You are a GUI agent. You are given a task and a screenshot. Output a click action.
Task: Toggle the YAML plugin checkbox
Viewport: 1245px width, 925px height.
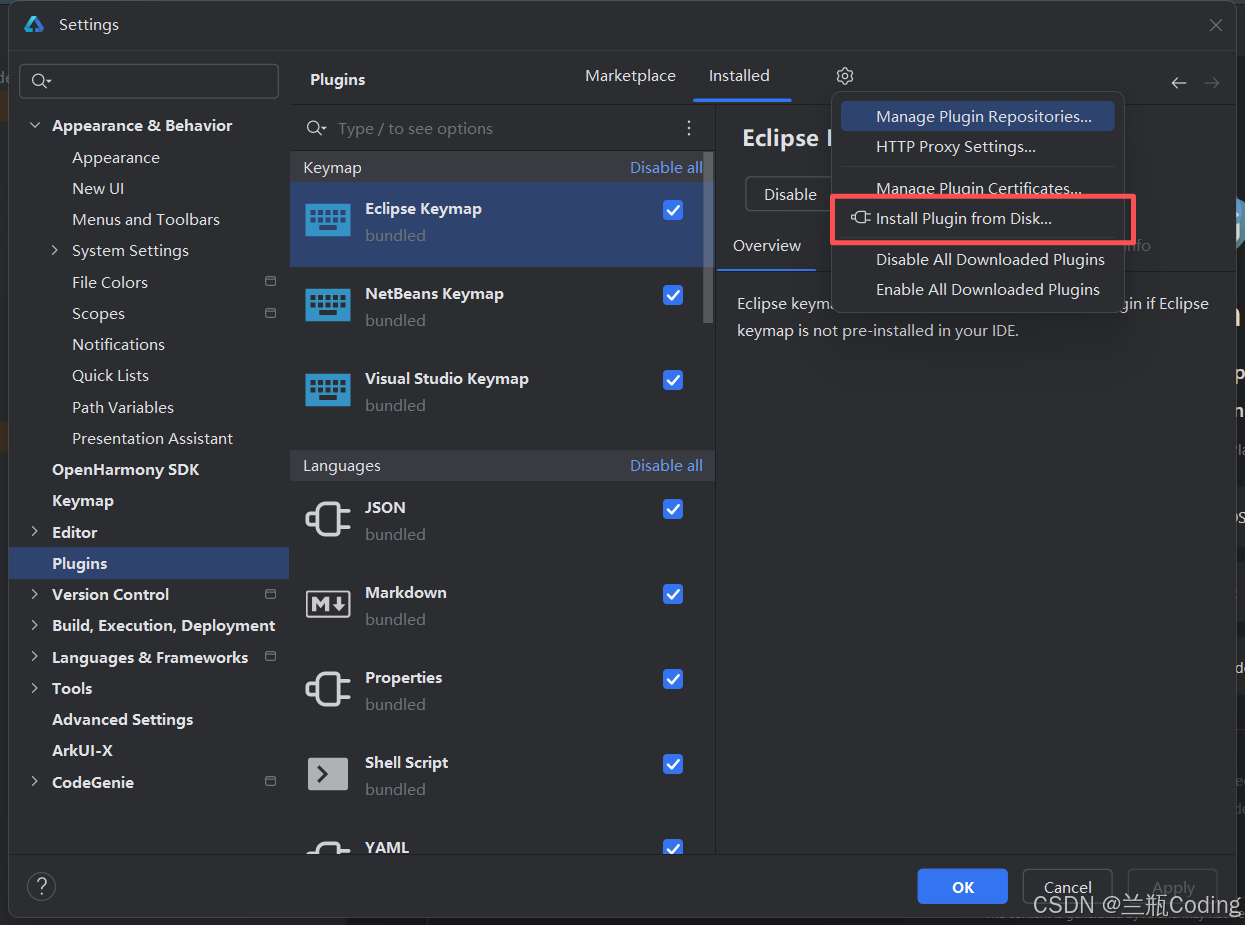pyautogui.click(x=673, y=847)
